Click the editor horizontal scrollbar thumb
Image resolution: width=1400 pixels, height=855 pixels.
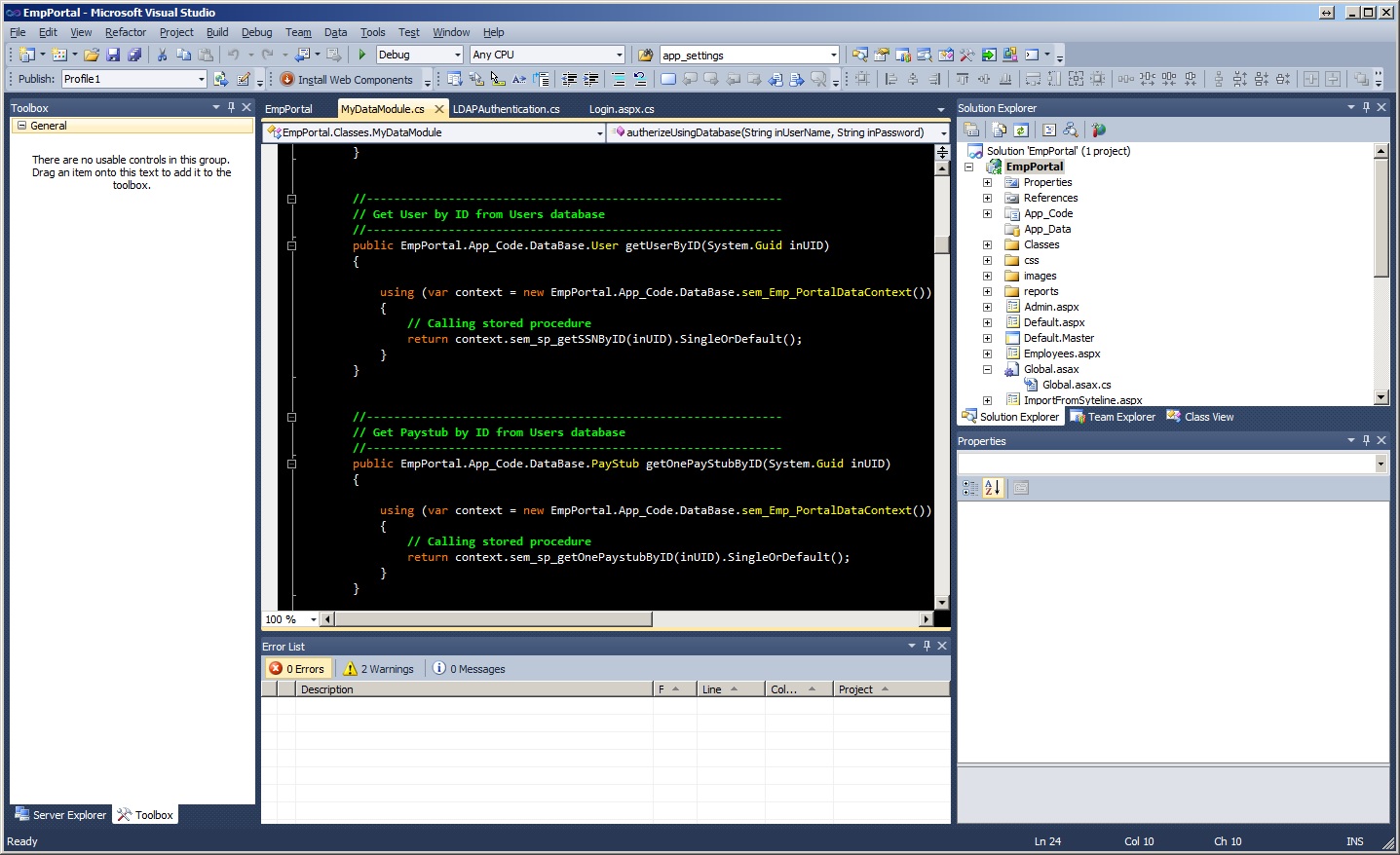pyautogui.click(x=492, y=619)
